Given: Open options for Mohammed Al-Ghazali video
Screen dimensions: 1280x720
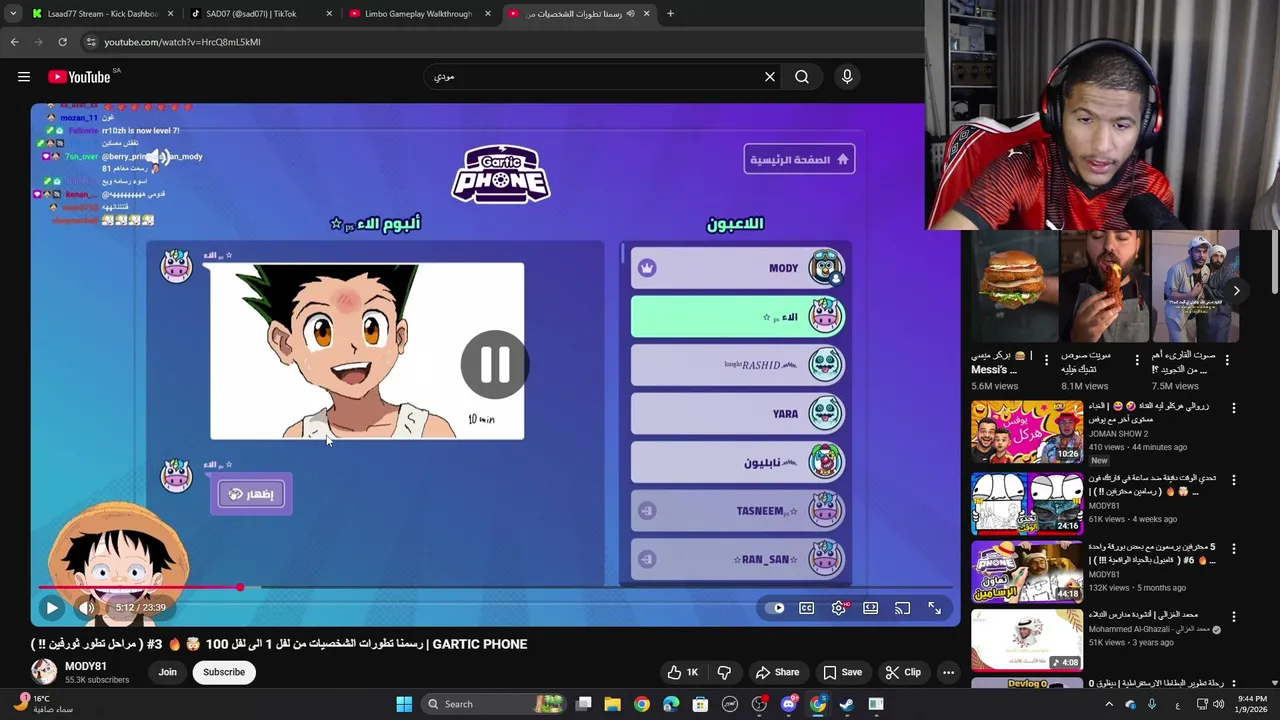Looking at the screenshot, I should pyautogui.click(x=1233, y=616).
